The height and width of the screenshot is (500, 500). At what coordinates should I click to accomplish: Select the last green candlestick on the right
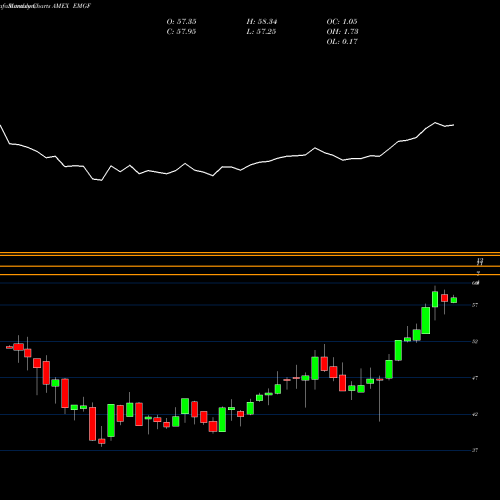(454, 300)
